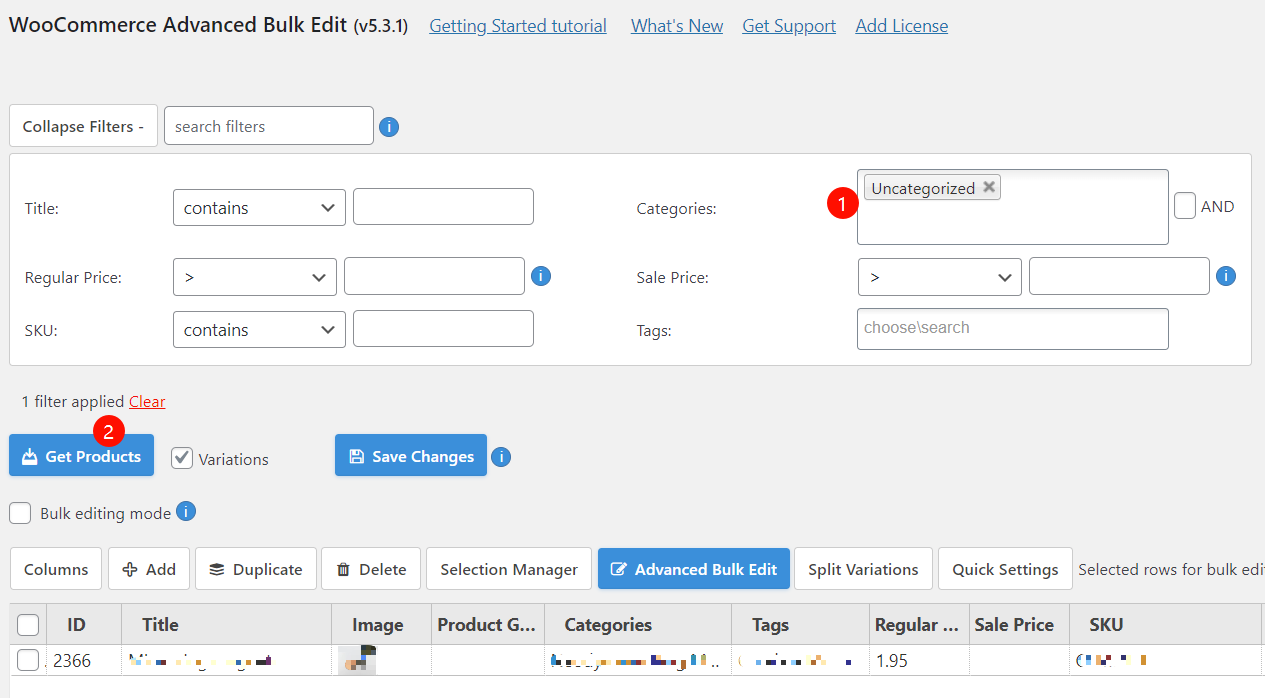Open Get Support link
This screenshot has width=1265, height=698.
click(789, 26)
